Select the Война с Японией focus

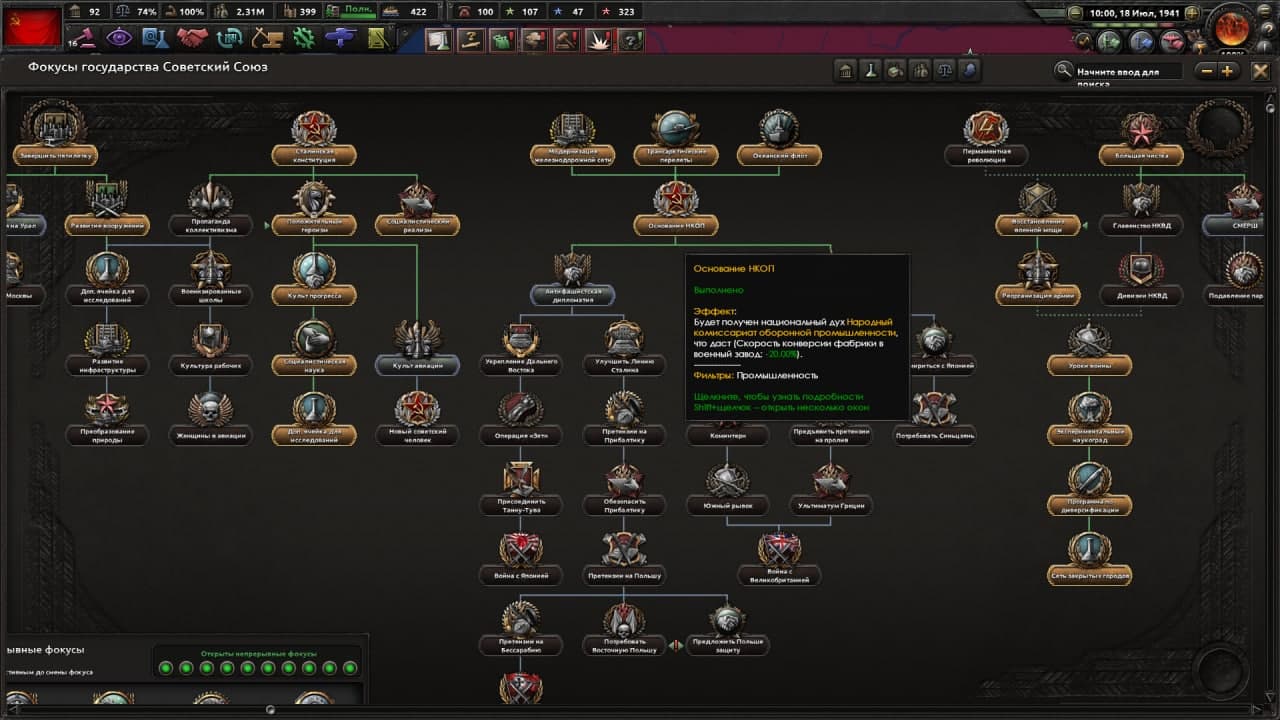[x=521, y=558]
